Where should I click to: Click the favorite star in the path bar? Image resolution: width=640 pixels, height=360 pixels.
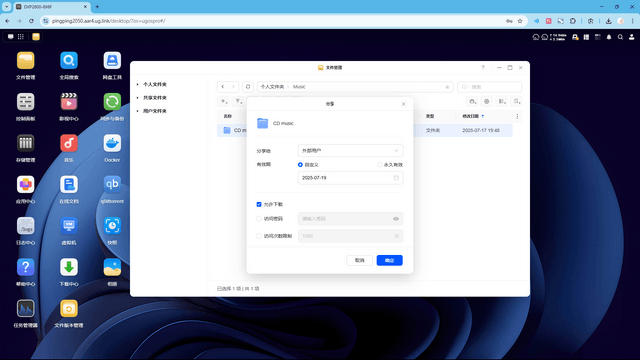click(x=447, y=87)
